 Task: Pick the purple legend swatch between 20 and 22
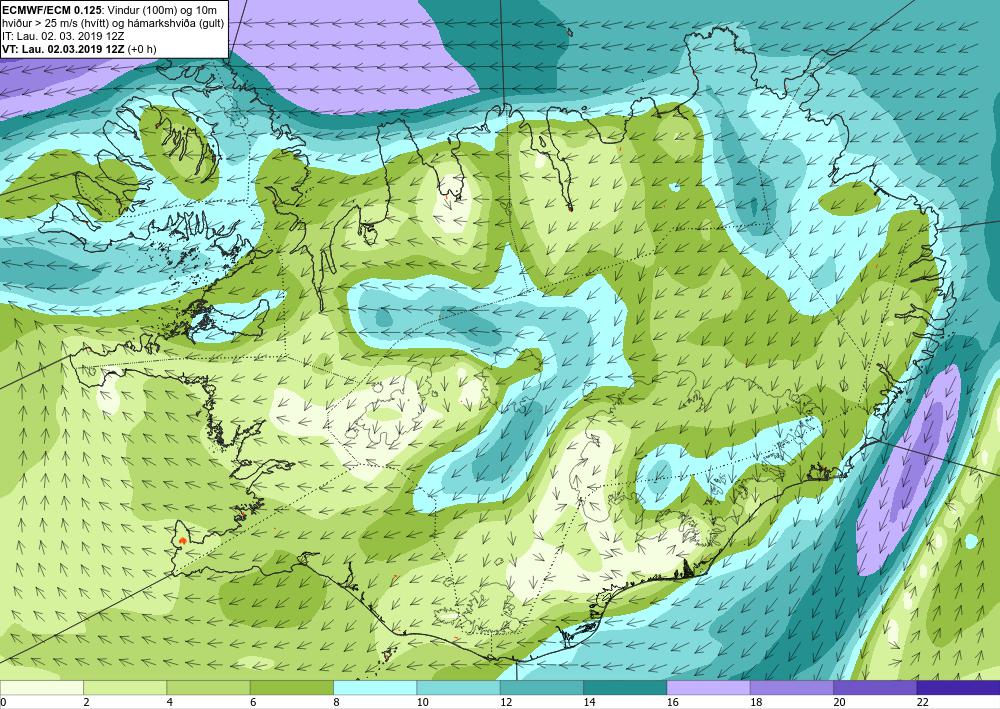point(875,687)
